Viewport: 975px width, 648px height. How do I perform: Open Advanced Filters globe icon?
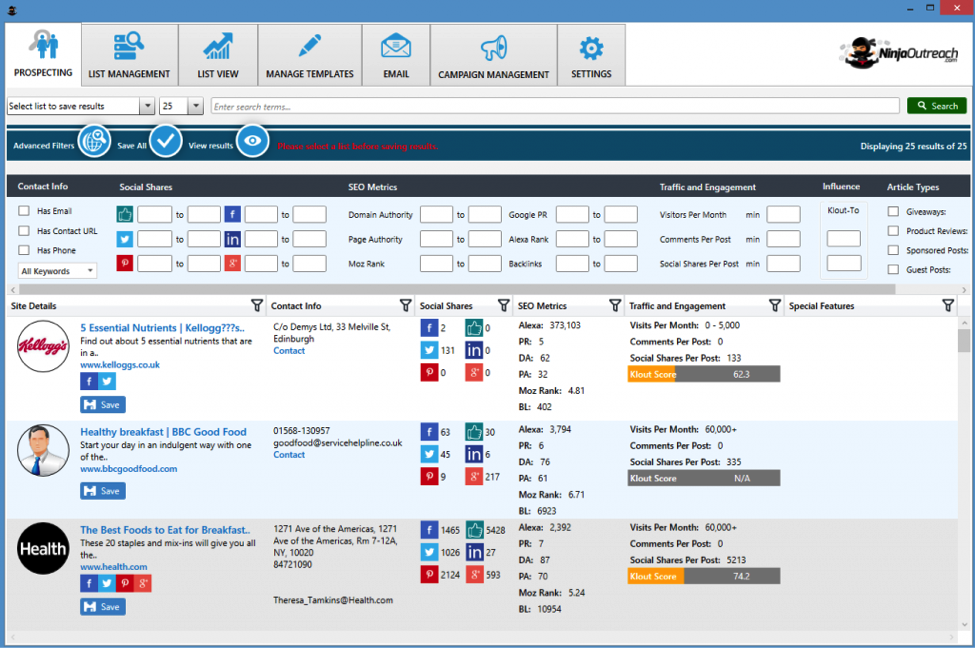click(94, 141)
